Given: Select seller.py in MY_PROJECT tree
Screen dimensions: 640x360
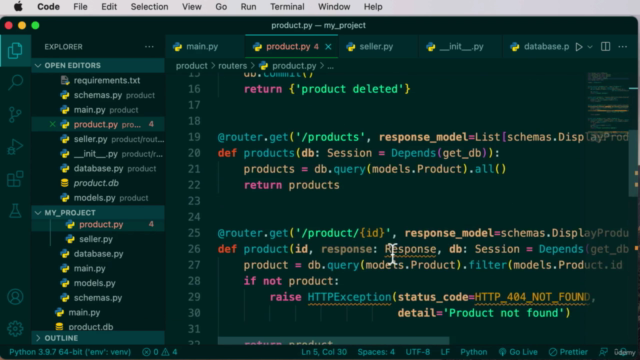Looking at the screenshot, I should [x=98, y=239].
